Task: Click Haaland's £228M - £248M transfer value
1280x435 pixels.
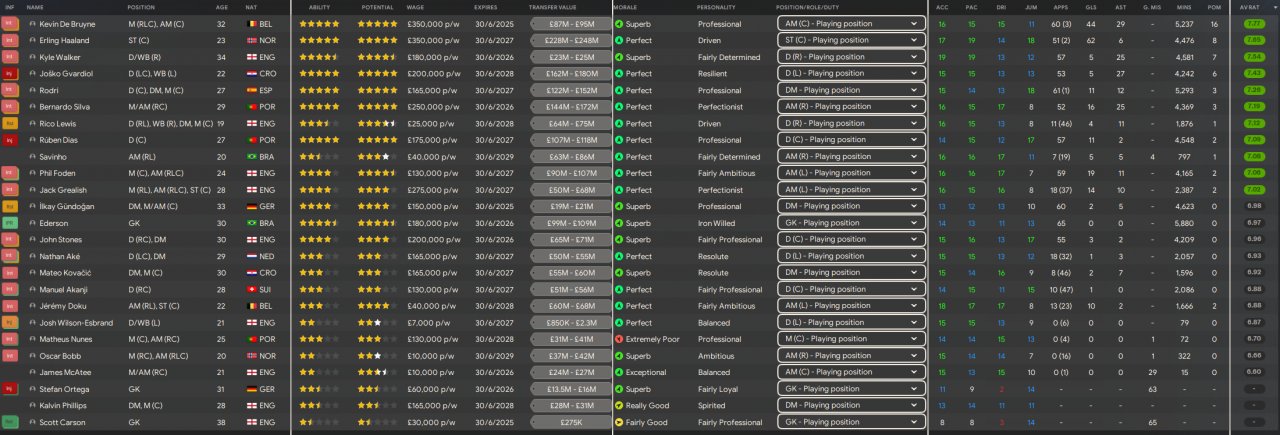Action: [573, 40]
